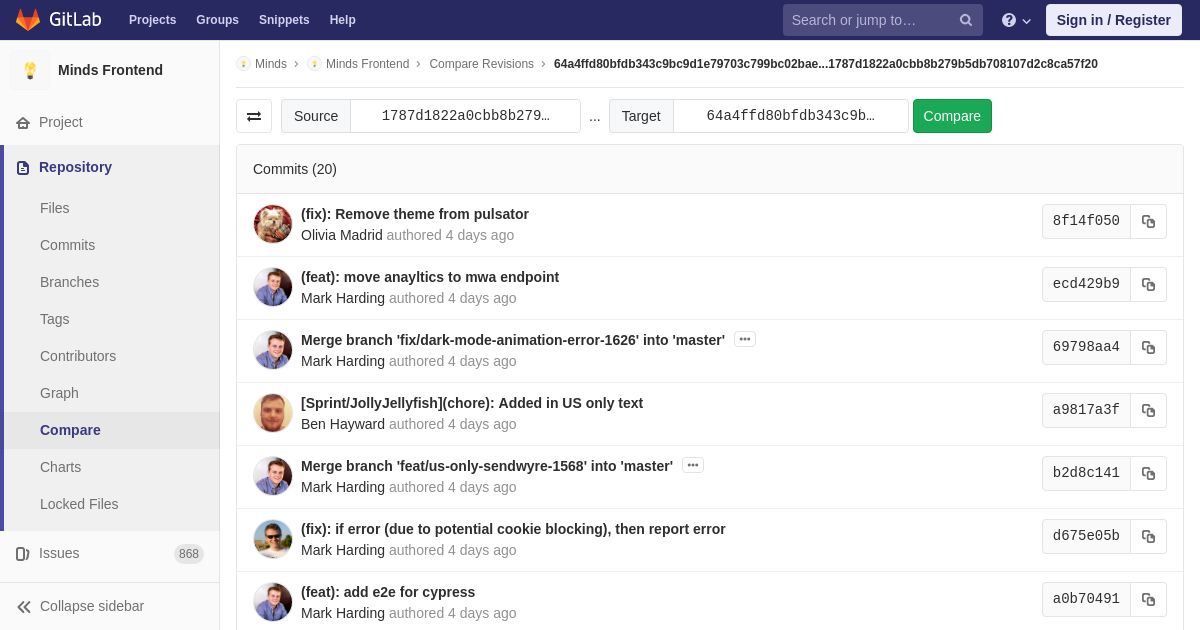Click the search magnifier icon
This screenshot has height=630, width=1200.
[966, 20]
